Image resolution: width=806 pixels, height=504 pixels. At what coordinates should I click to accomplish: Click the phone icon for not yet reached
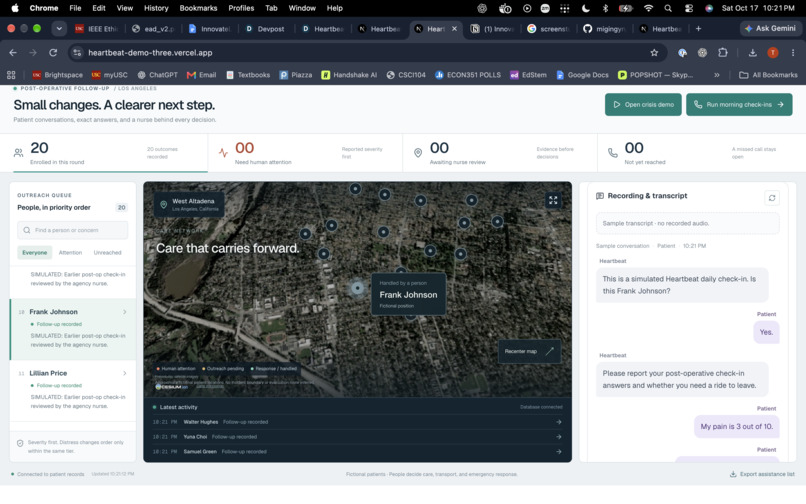point(613,153)
